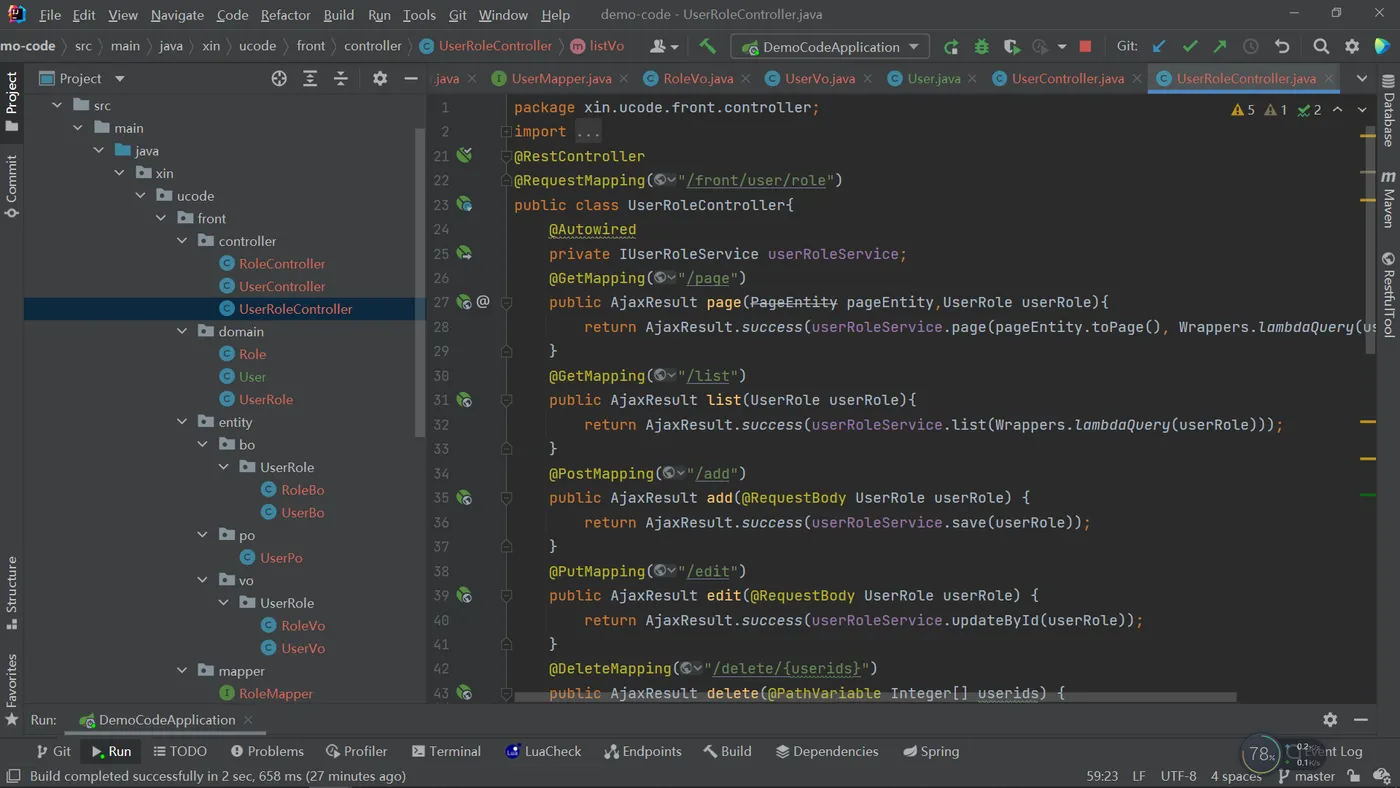This screenshot has height=788, width=1400.
Task: Toggle the read-only lock icon in status bar
Action: tap(1353, 776)
